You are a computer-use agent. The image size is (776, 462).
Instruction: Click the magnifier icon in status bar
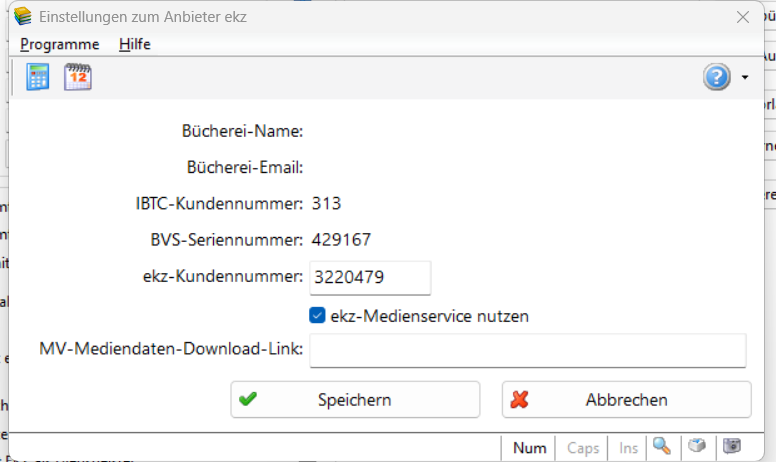coord(662,446)
